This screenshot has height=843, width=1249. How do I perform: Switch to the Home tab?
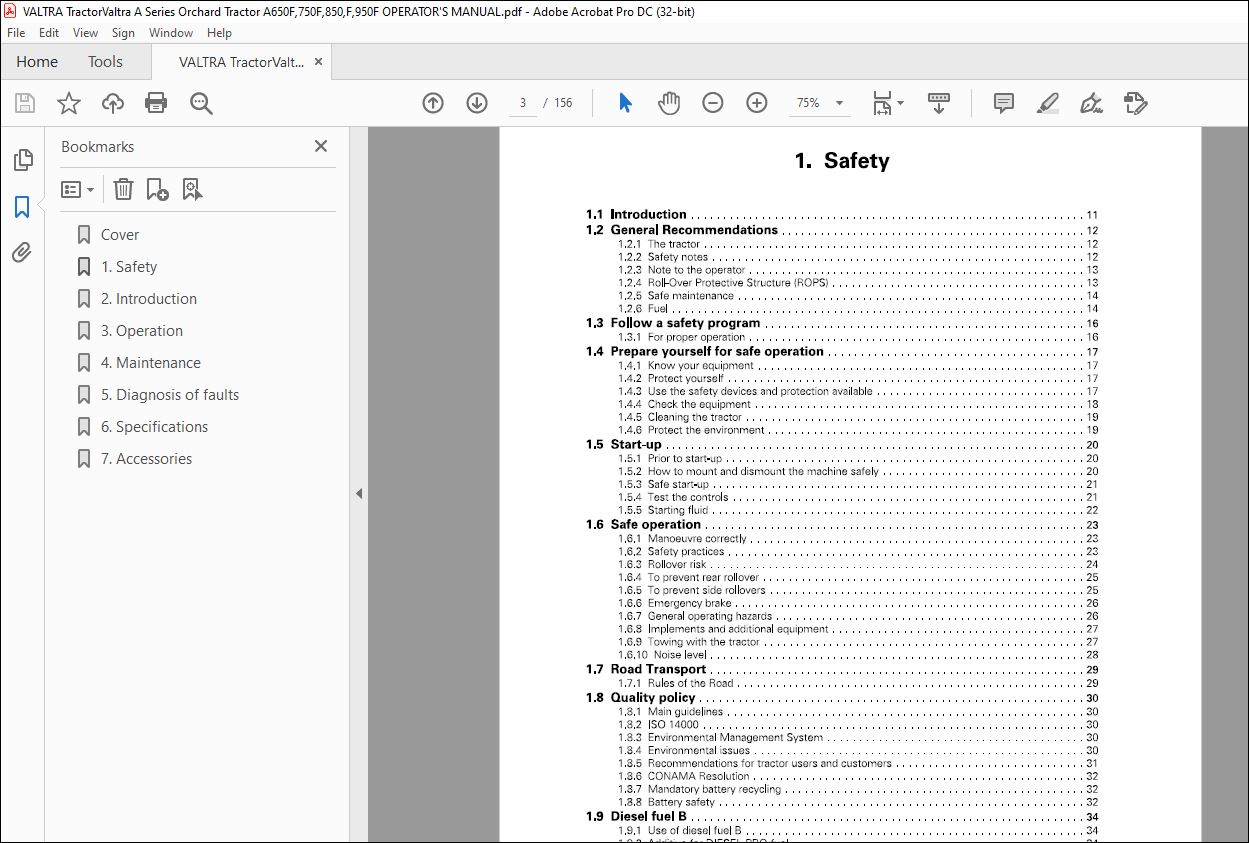37,62
